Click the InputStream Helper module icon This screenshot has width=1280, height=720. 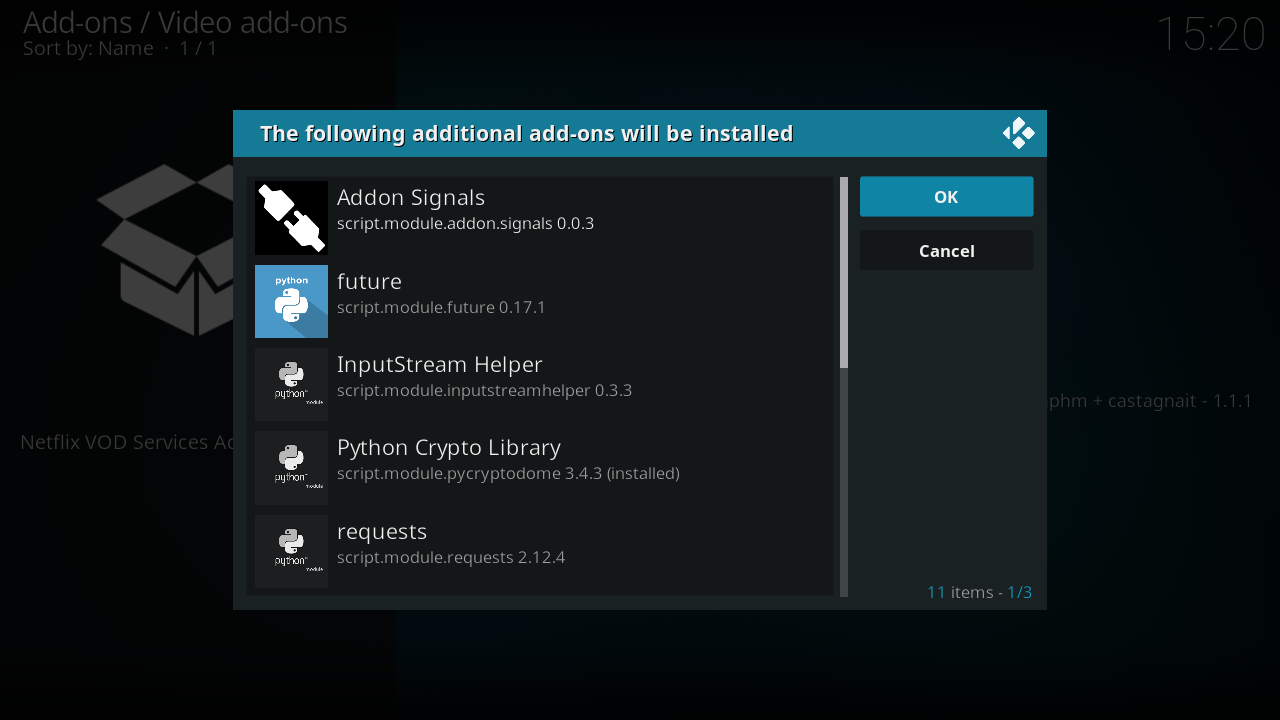[291, 385]
